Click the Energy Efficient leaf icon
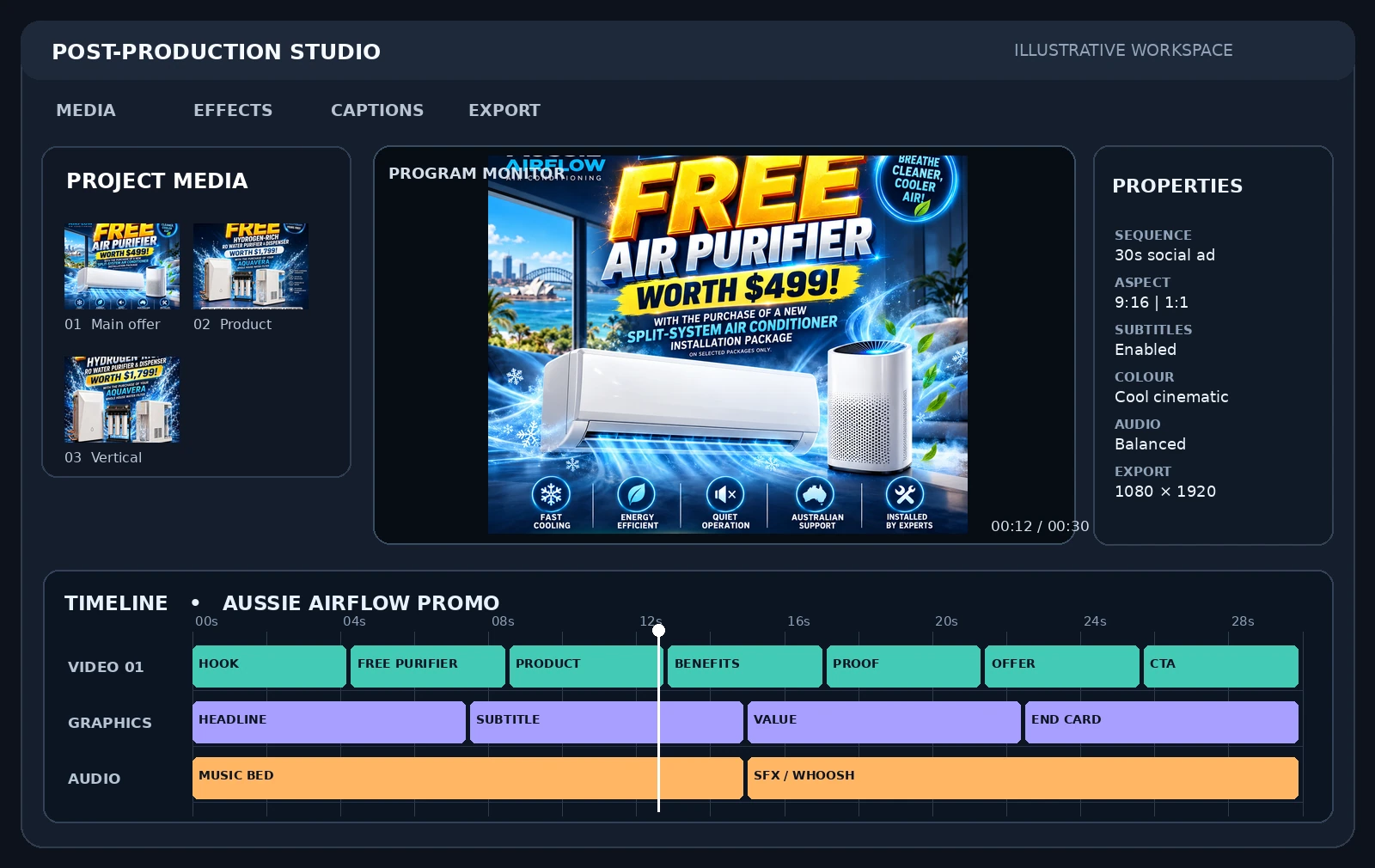 tap(637, 494)
